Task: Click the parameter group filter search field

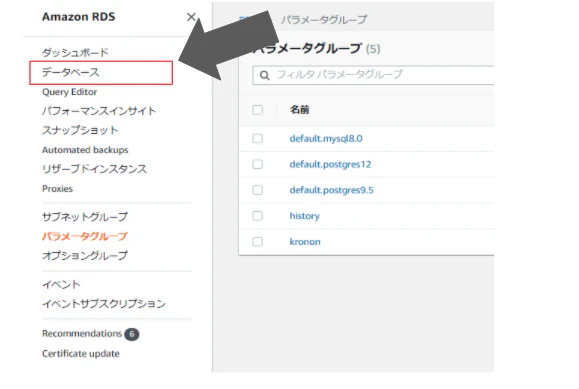Action: tap(373, 75)
